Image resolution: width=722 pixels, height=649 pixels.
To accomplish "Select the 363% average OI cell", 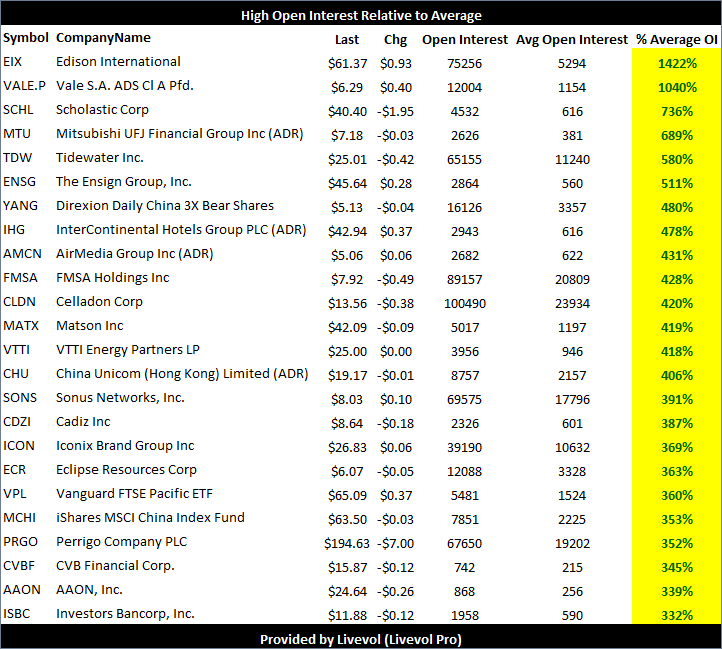I will (x=677, y=471).
